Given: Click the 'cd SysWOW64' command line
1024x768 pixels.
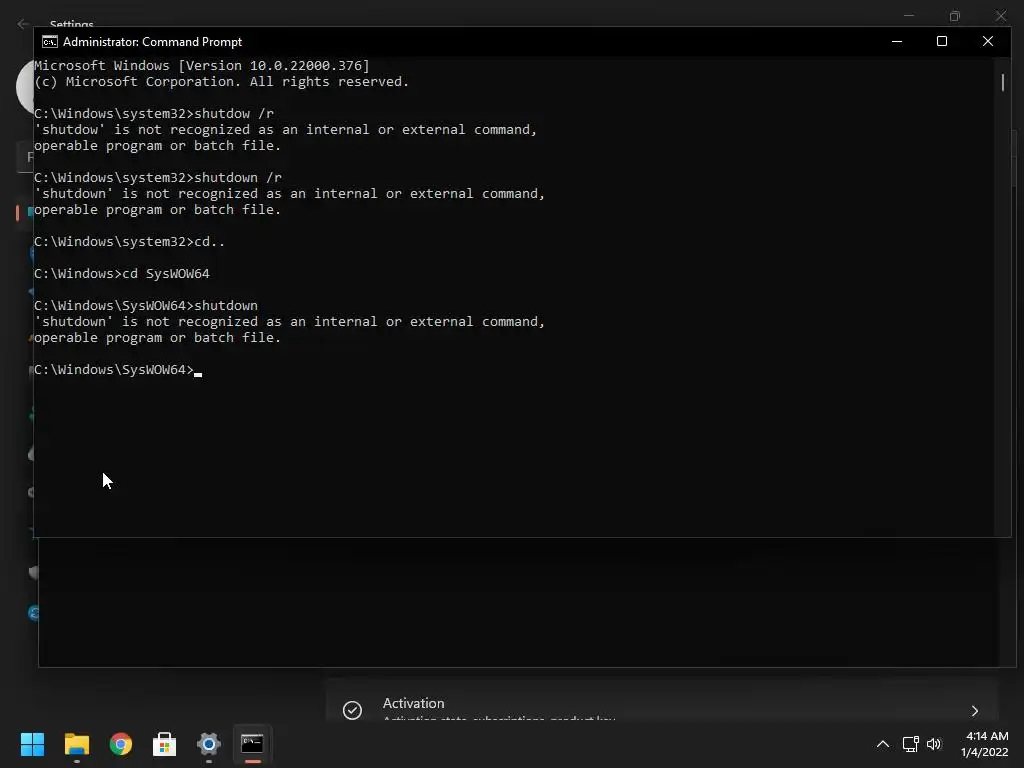Looking at the screenshot, I should pos(122,274).
